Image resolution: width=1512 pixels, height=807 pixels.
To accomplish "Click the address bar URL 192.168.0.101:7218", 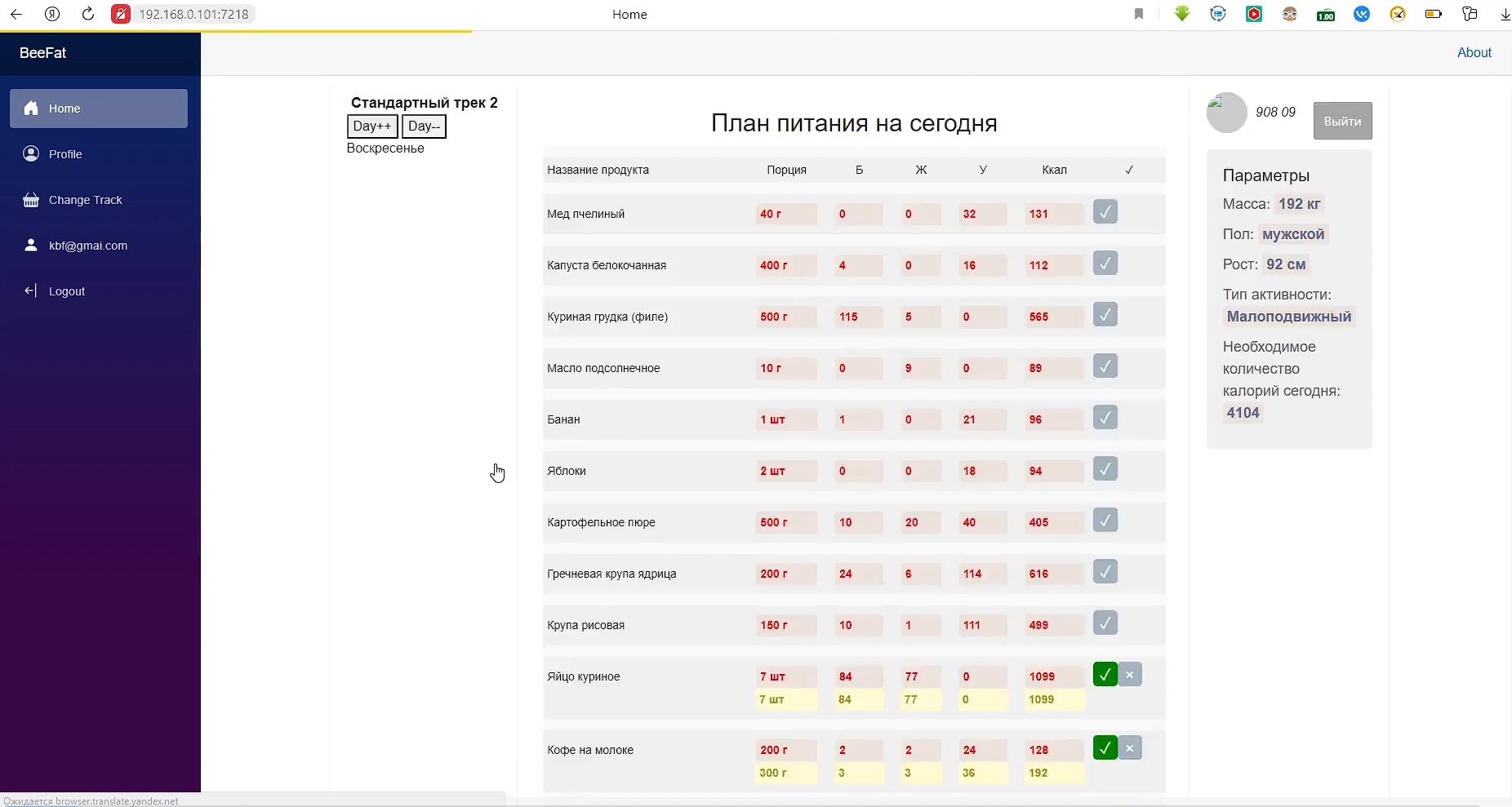I will pyautogui.click(x=193, y=14).
